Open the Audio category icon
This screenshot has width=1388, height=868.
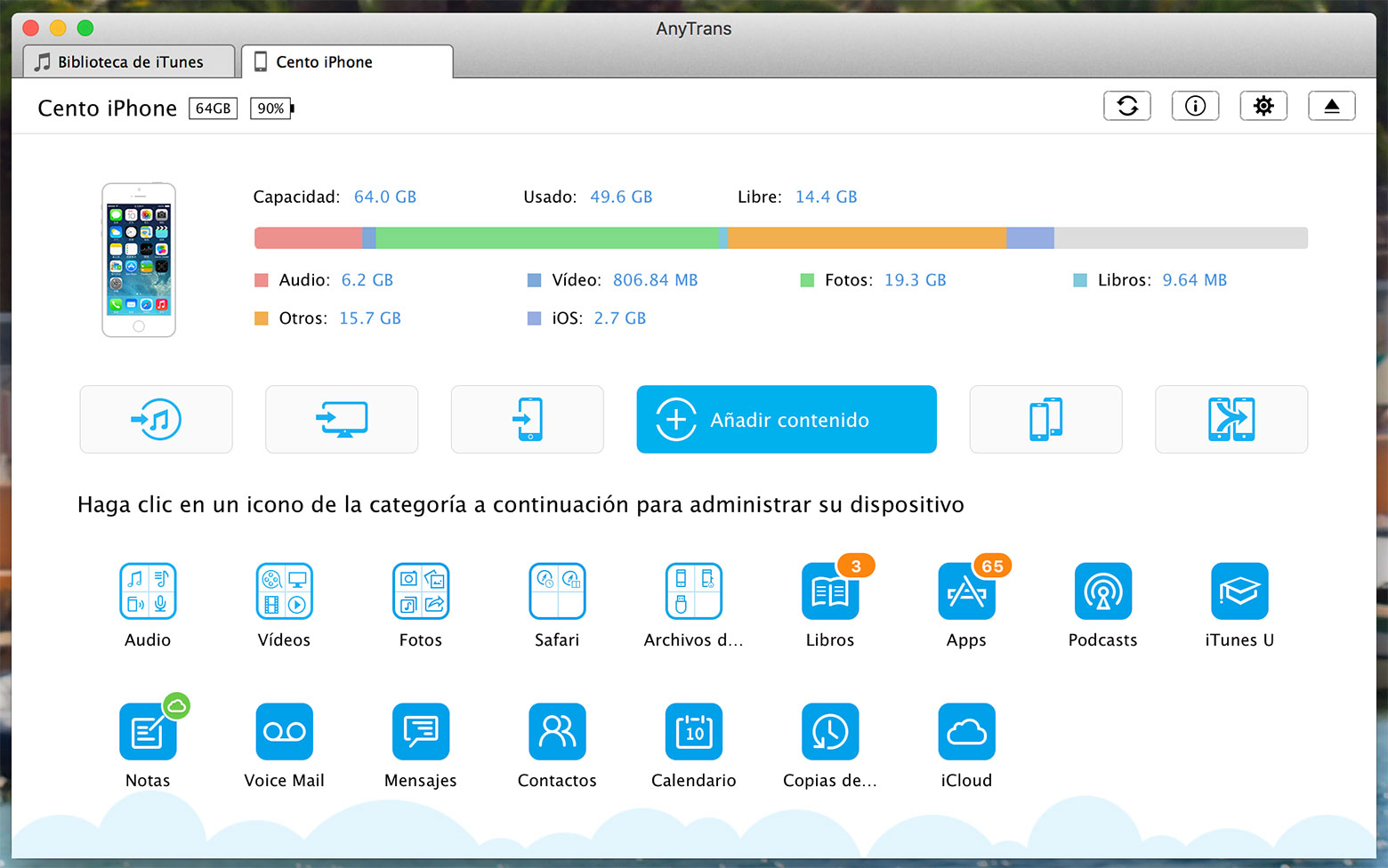coord(148,591)
